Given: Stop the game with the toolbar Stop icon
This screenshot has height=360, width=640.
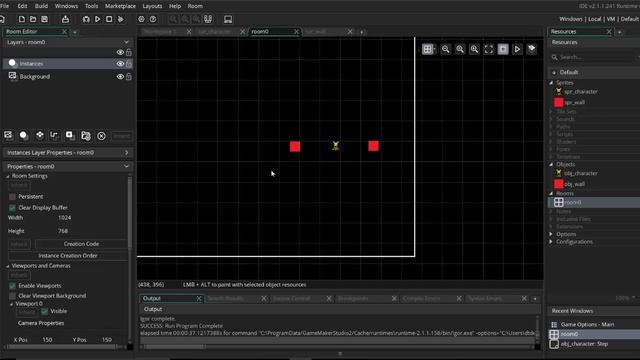Looking at the screenshot, I should pos(109,19).
